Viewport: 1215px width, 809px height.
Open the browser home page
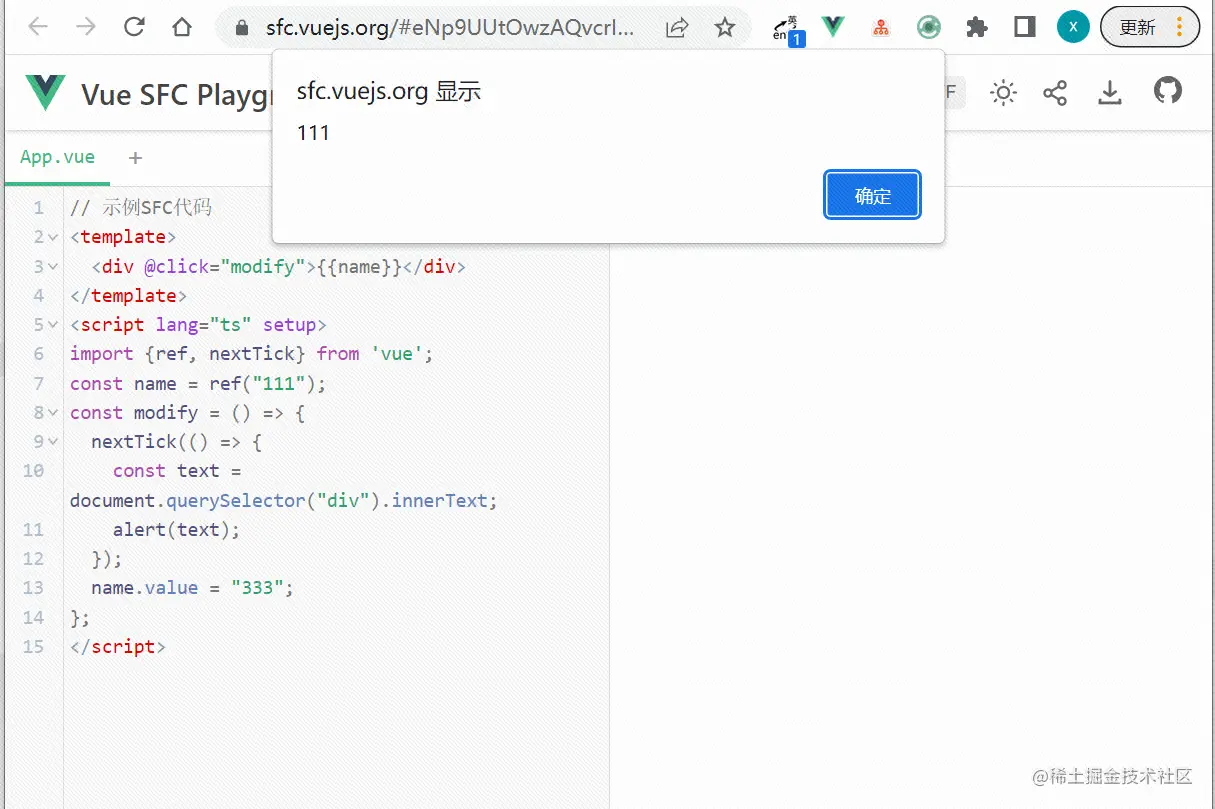(182, 27)
